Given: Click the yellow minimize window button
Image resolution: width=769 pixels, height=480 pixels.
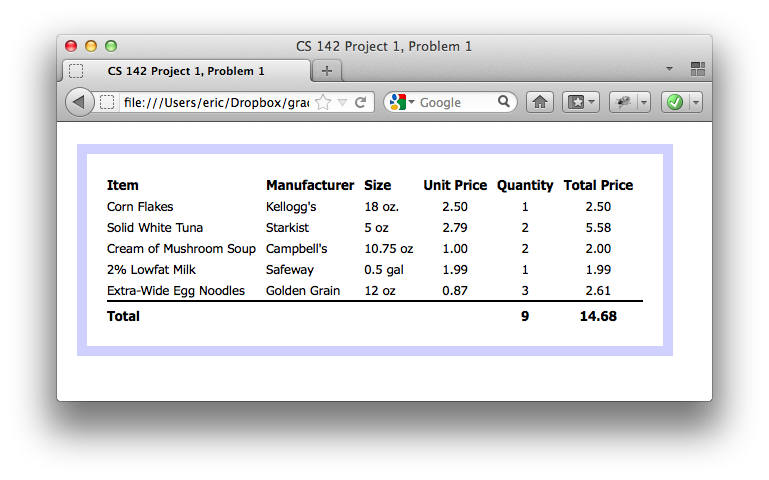Looking at the screenshot, I should tap(91, 46).
